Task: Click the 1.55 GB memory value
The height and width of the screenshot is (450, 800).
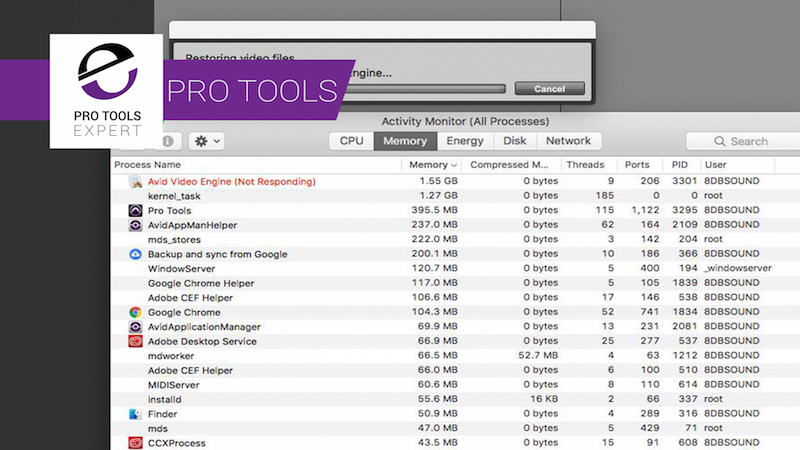Action: click(438, 181)
